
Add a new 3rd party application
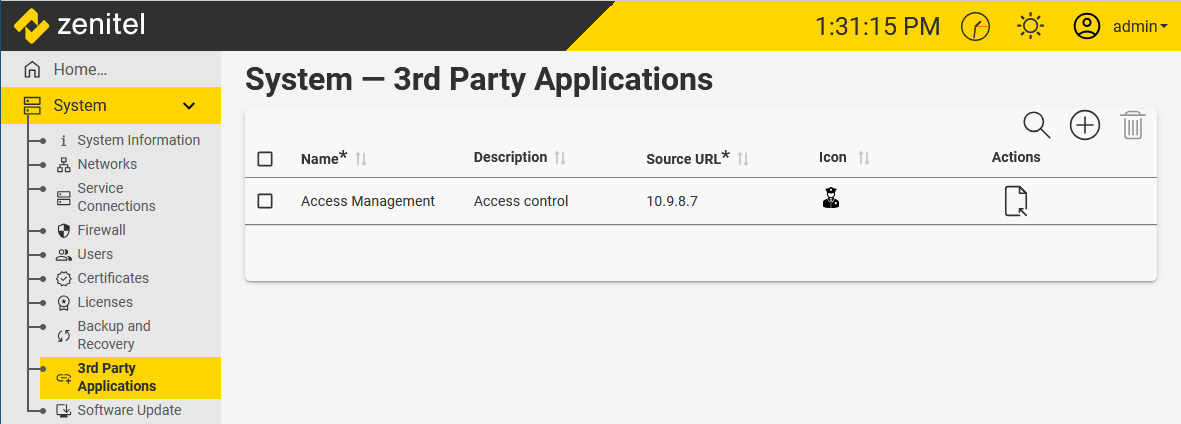[1085, 126]
